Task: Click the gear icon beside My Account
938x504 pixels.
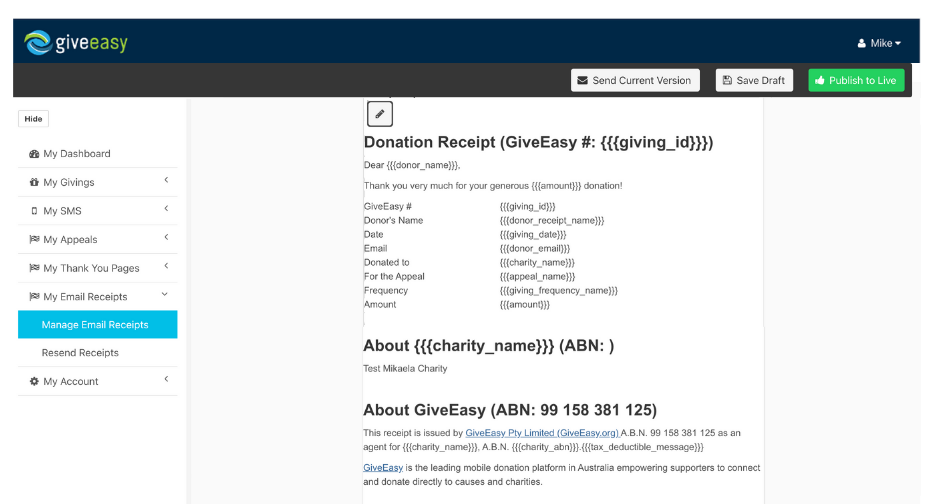Action: click(x=34, y=381)
